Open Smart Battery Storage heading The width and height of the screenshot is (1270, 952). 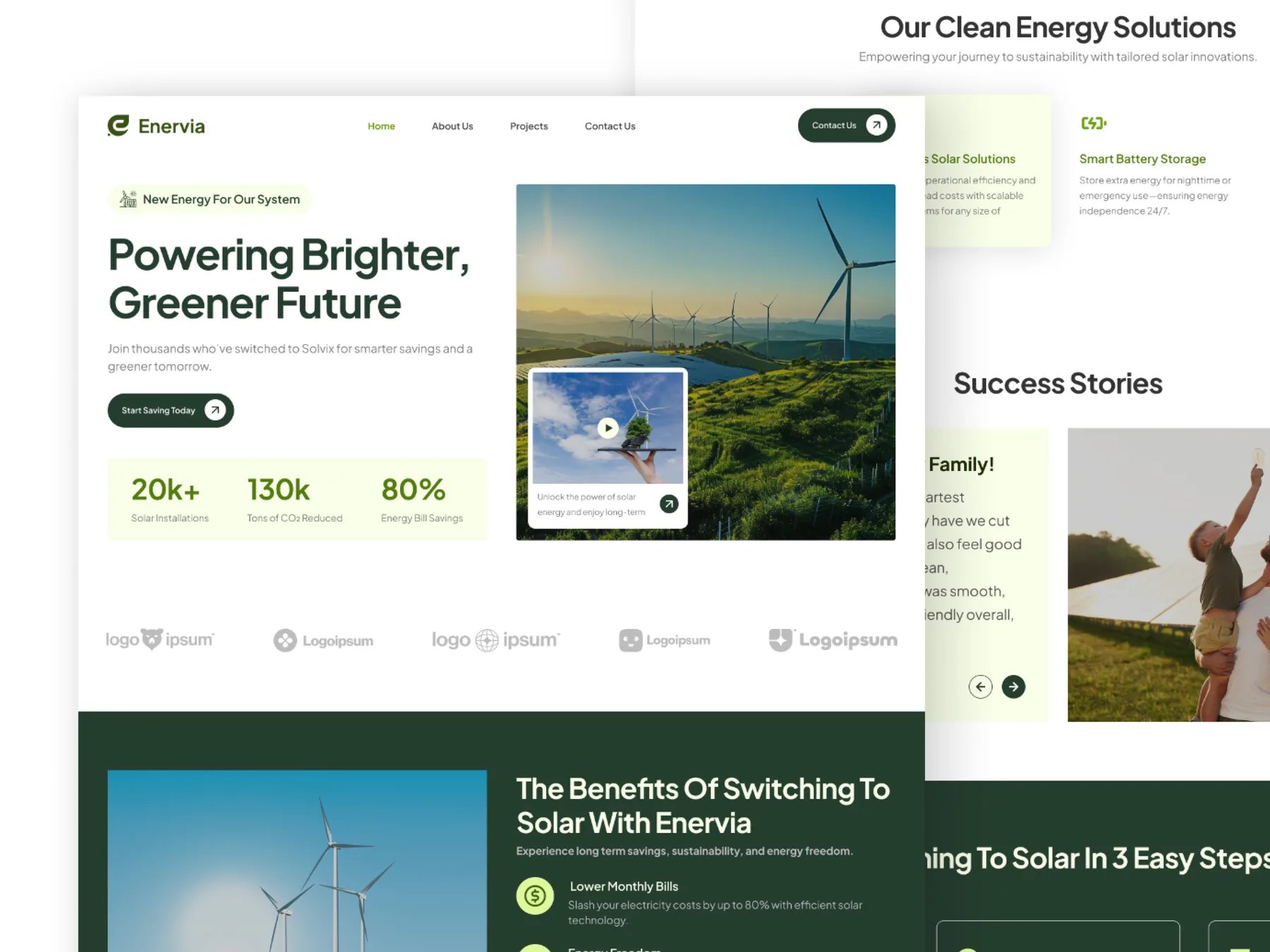(x=1142, y=159)
